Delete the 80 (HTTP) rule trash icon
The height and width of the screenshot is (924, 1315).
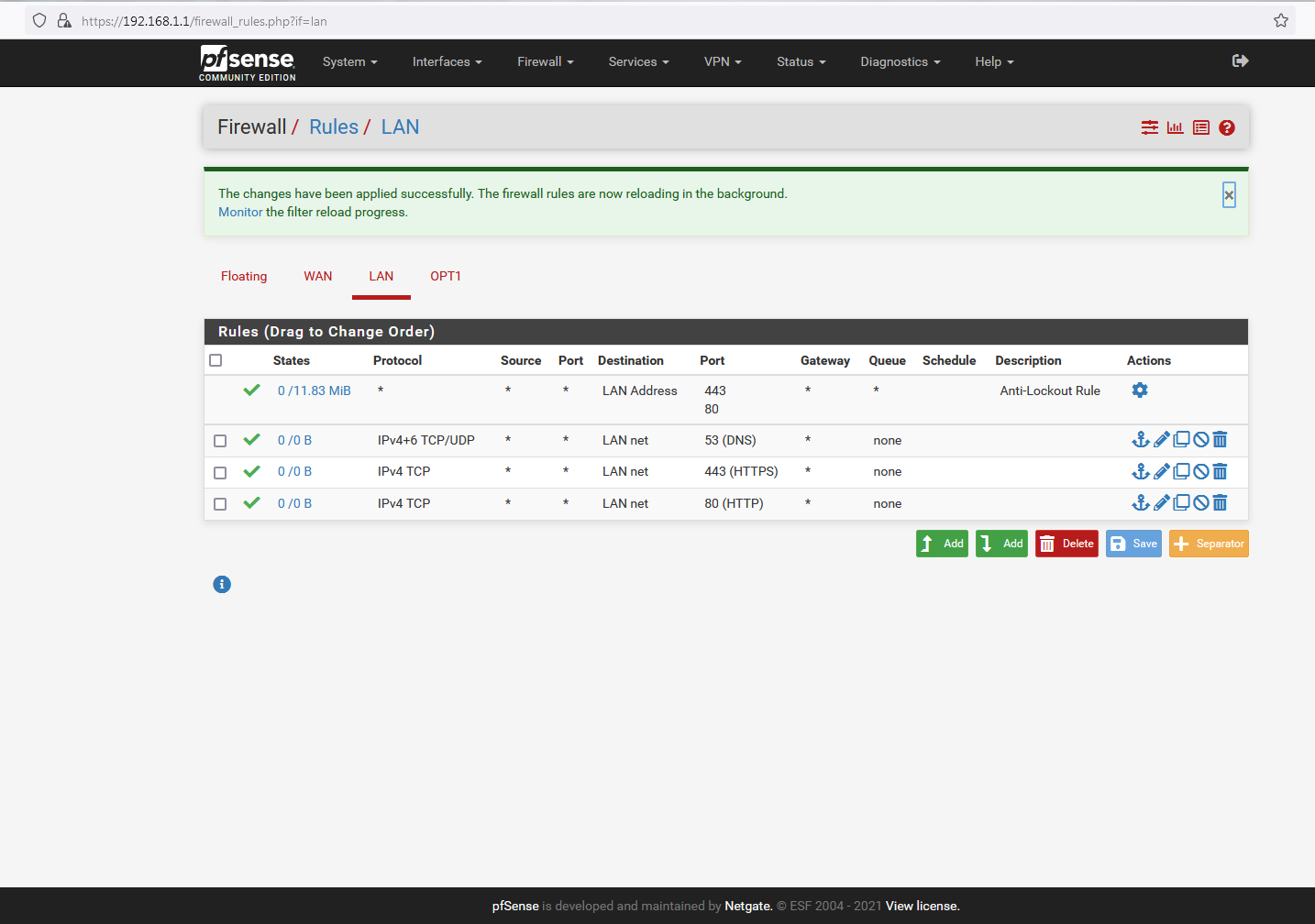(x=1221, y=502)
